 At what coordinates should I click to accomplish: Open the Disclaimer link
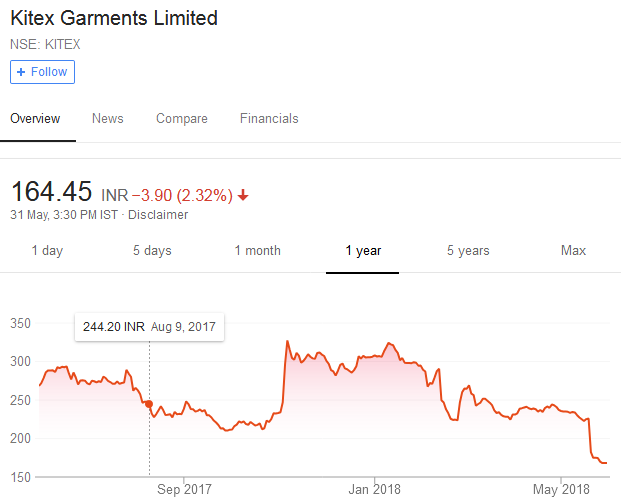pos(158,214)
